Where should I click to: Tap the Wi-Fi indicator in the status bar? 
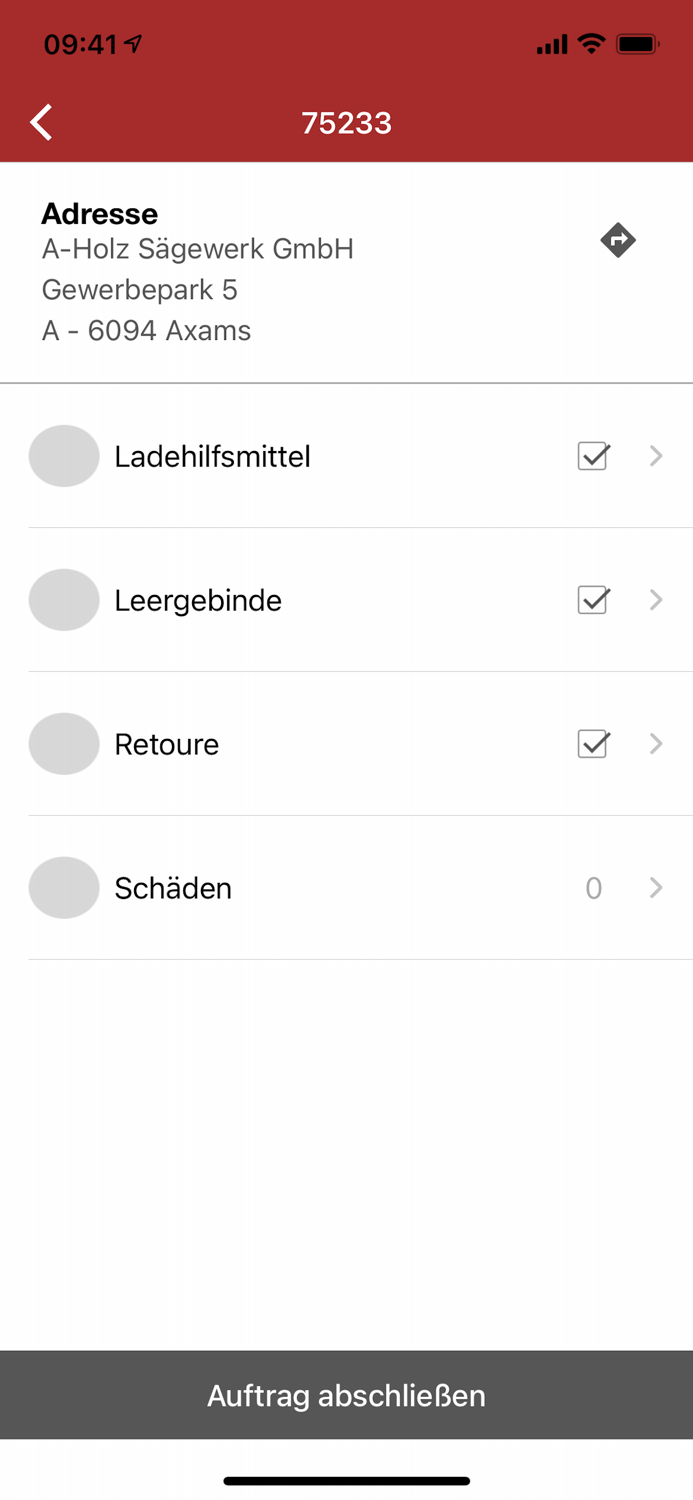click(x=592, y=44)
